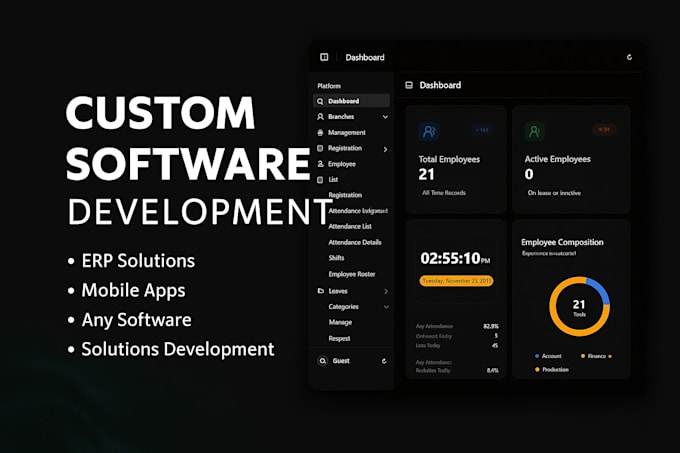Image resolution: width=680 pixels, height=453 pixels.
Task: Click the 21 count under Total Employees
Action: 426,174
